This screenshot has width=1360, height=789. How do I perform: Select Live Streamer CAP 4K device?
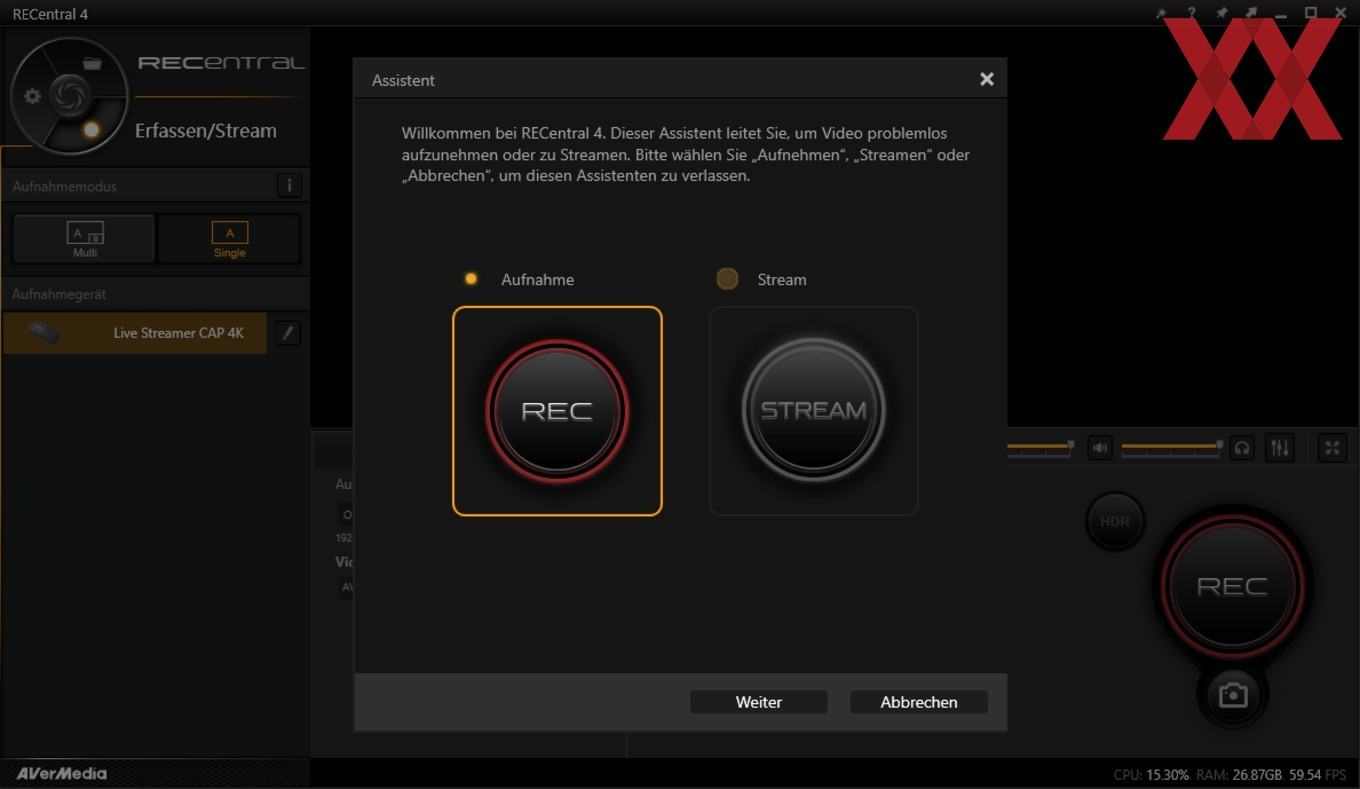click(135, 333)
